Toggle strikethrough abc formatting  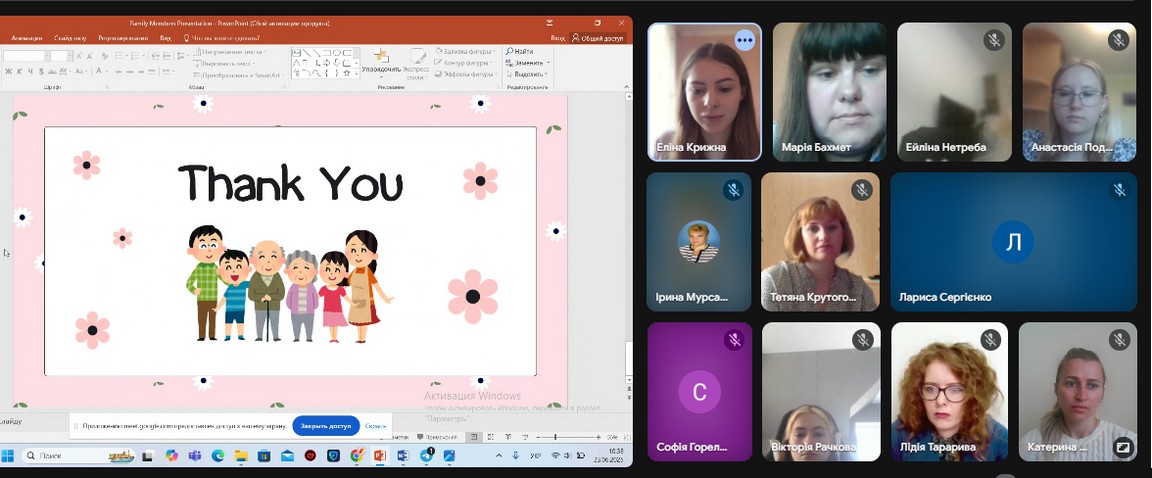(52, 71)
